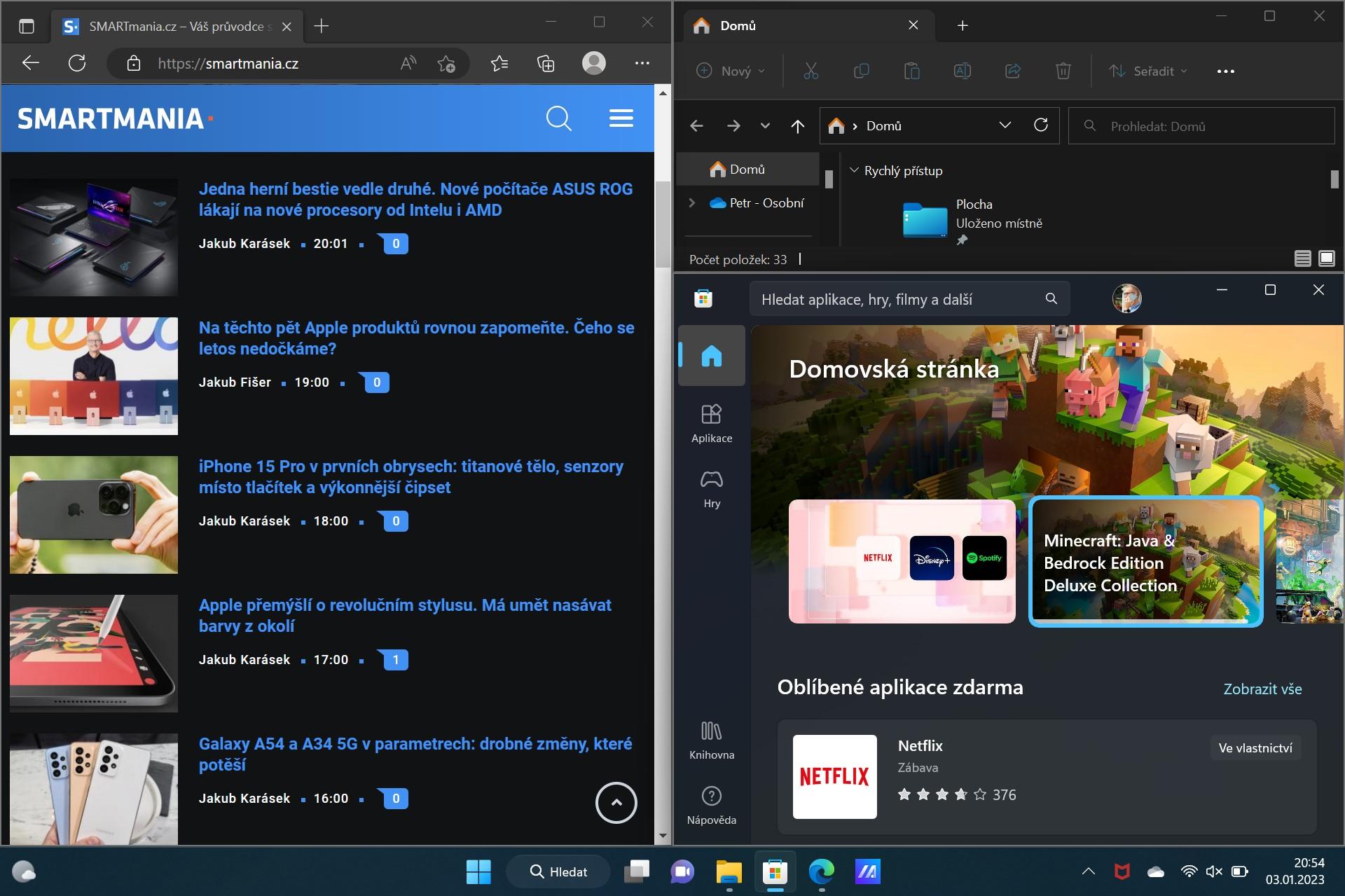Open Nový dropdown in File Explorer
1345x896 pixels.
(731, 71)
